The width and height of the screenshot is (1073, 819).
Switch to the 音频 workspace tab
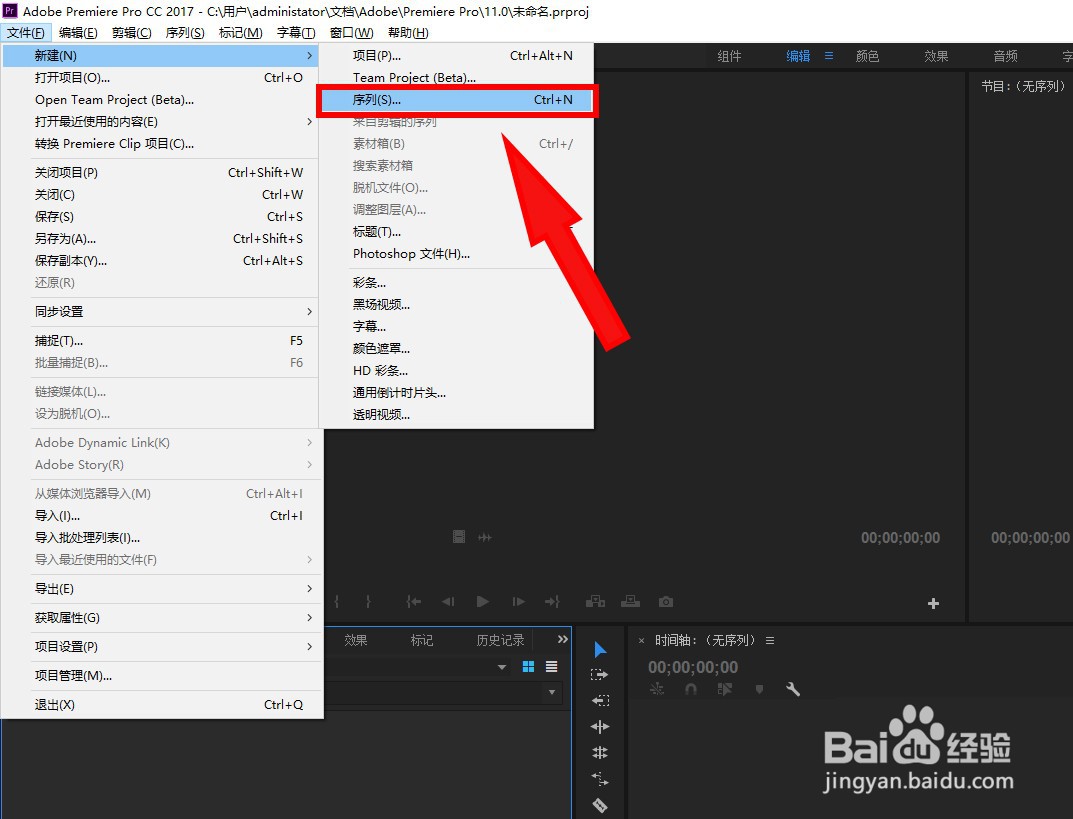point(1005,56)
